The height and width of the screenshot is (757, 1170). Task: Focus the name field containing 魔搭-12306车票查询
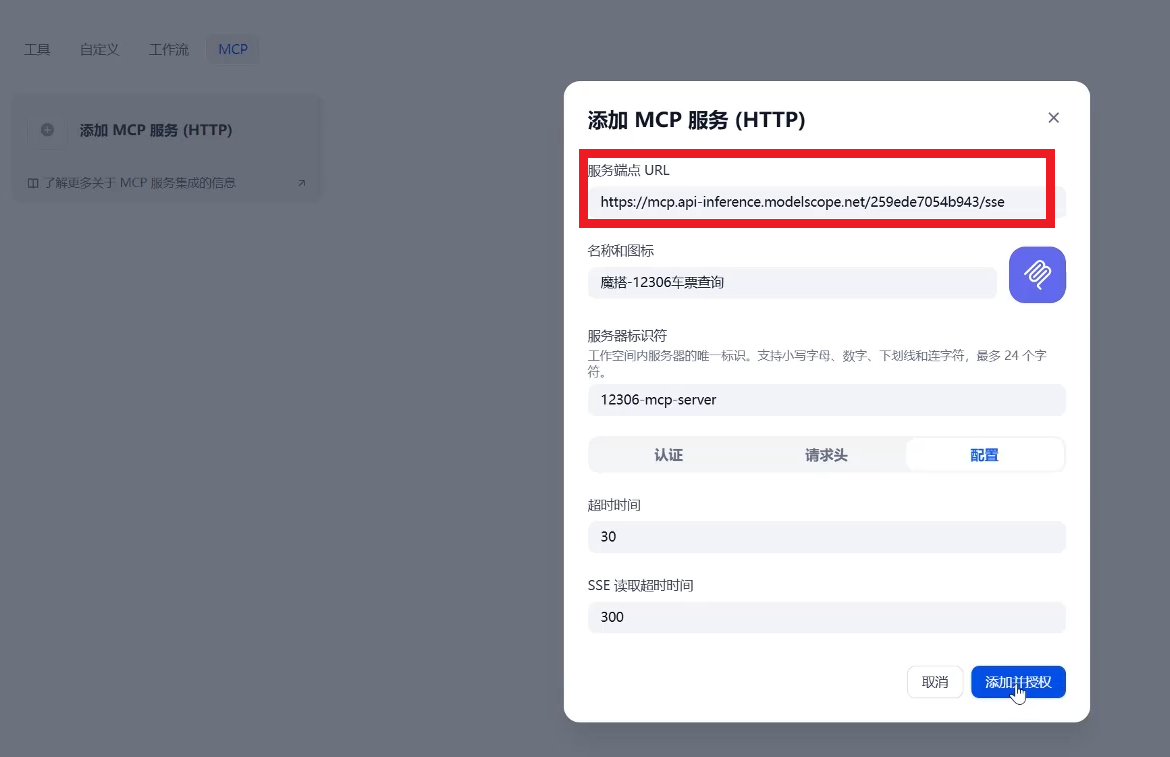pos(792,283)
